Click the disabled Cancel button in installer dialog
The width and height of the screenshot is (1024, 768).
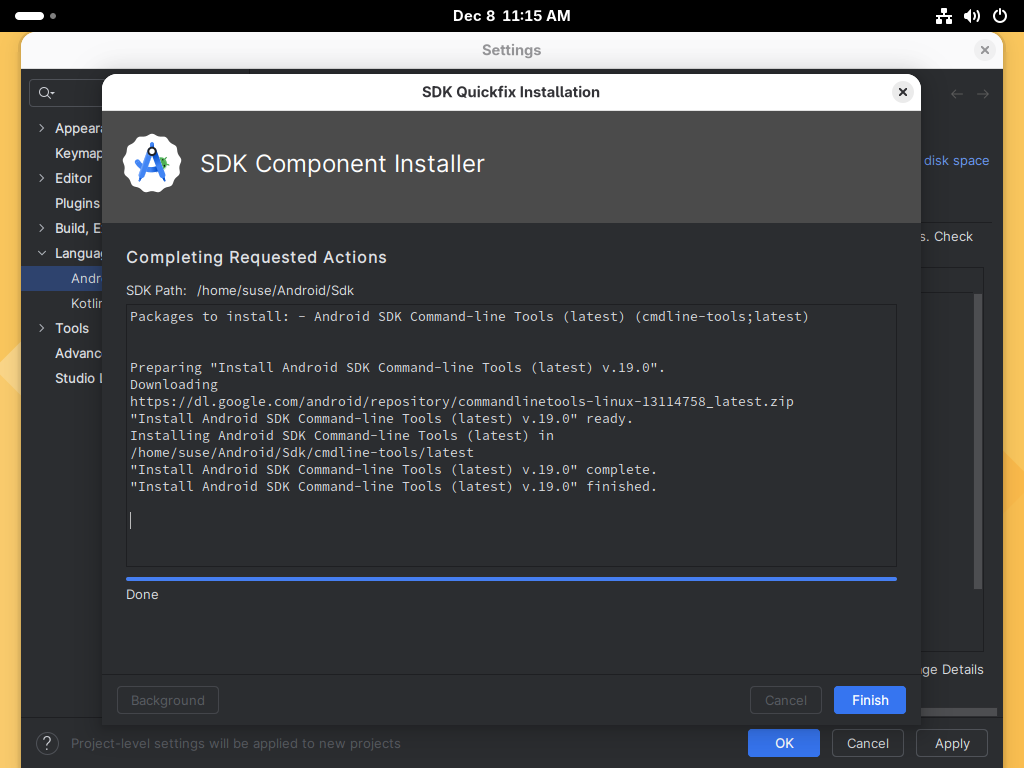click(x=786, y=700)
